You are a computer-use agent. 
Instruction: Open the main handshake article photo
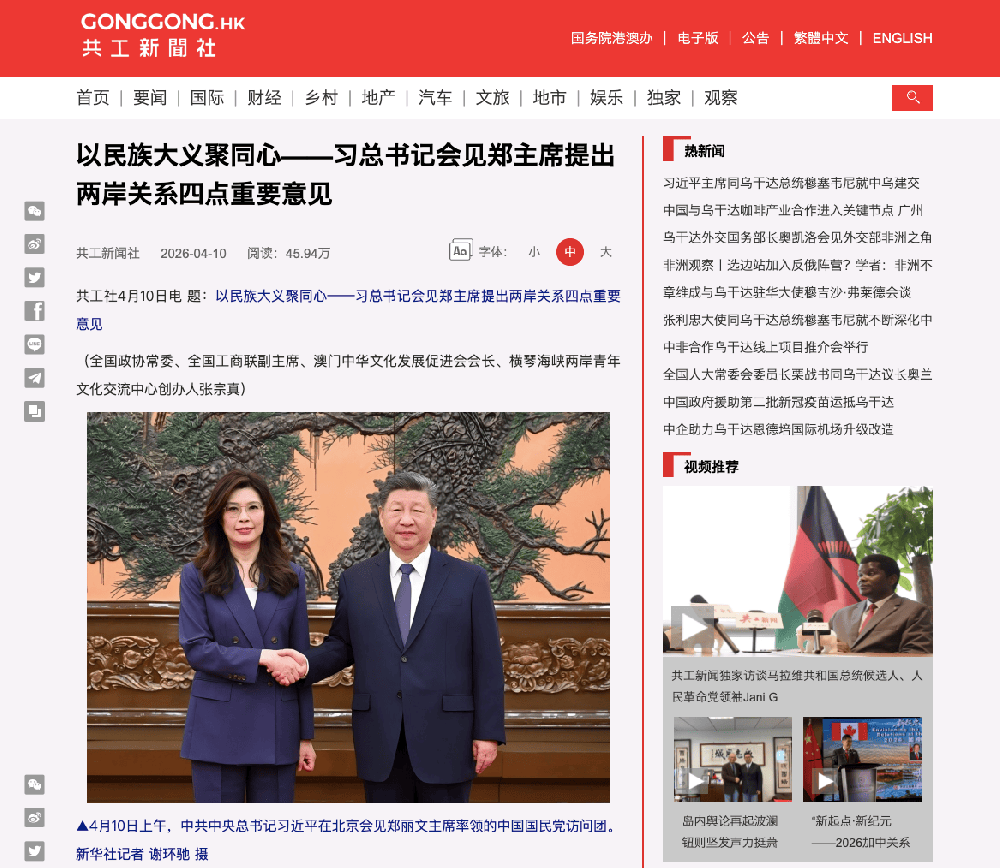pyautogui.click(x=348, y=607)
